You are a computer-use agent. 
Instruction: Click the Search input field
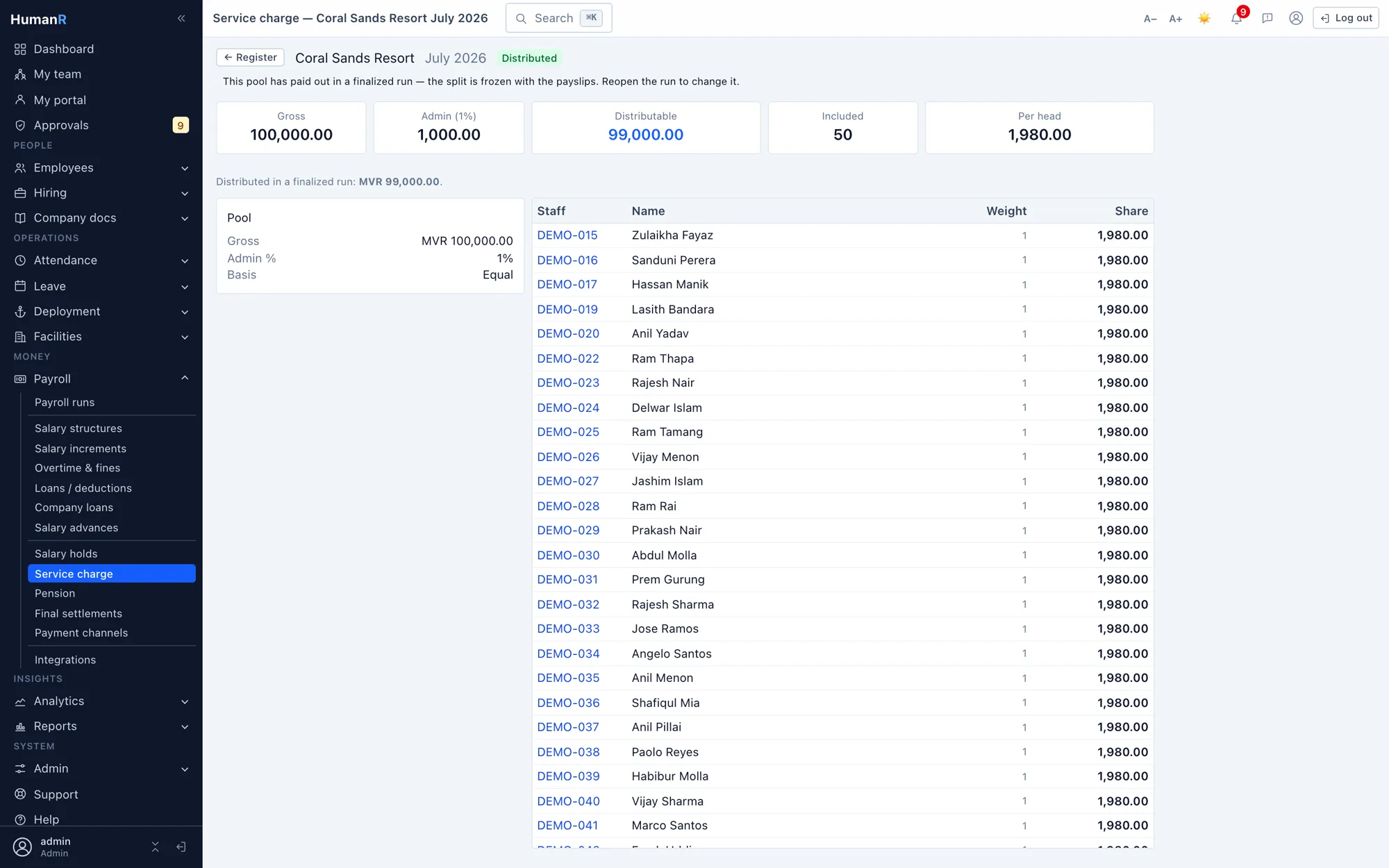(558, 18)
